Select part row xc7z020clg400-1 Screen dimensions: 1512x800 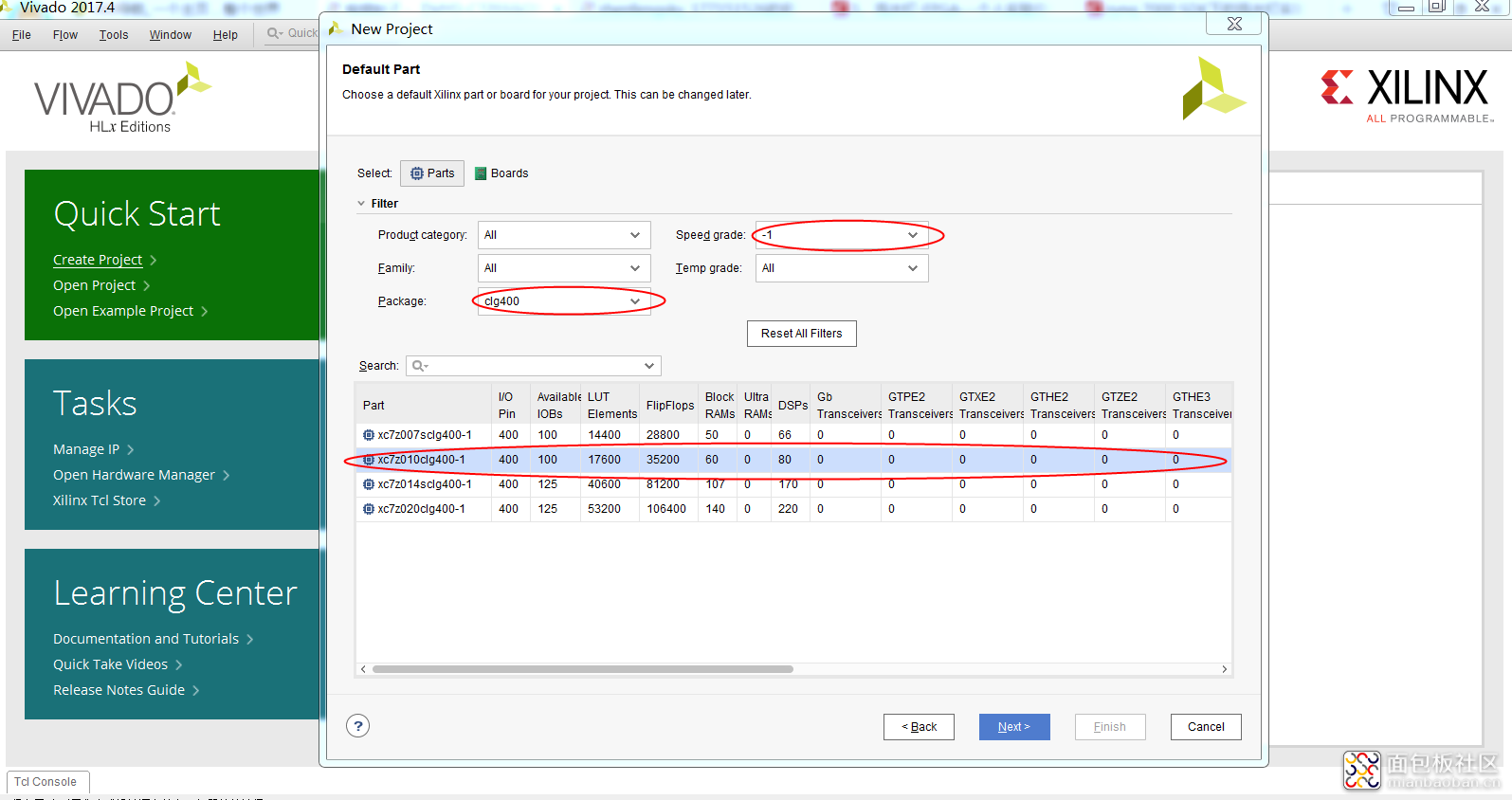pyautogui.click(x=793, y=509)
